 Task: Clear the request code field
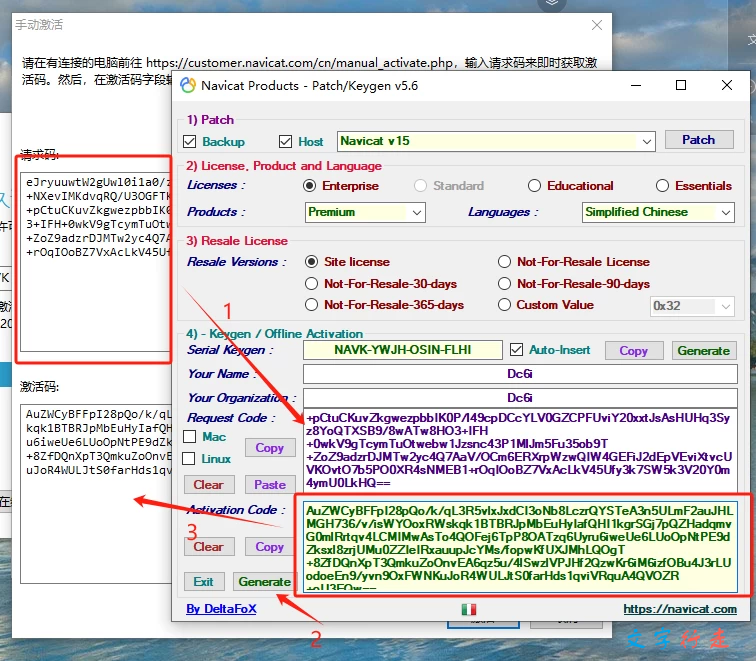pyautogui.click(x=209, y=485)
